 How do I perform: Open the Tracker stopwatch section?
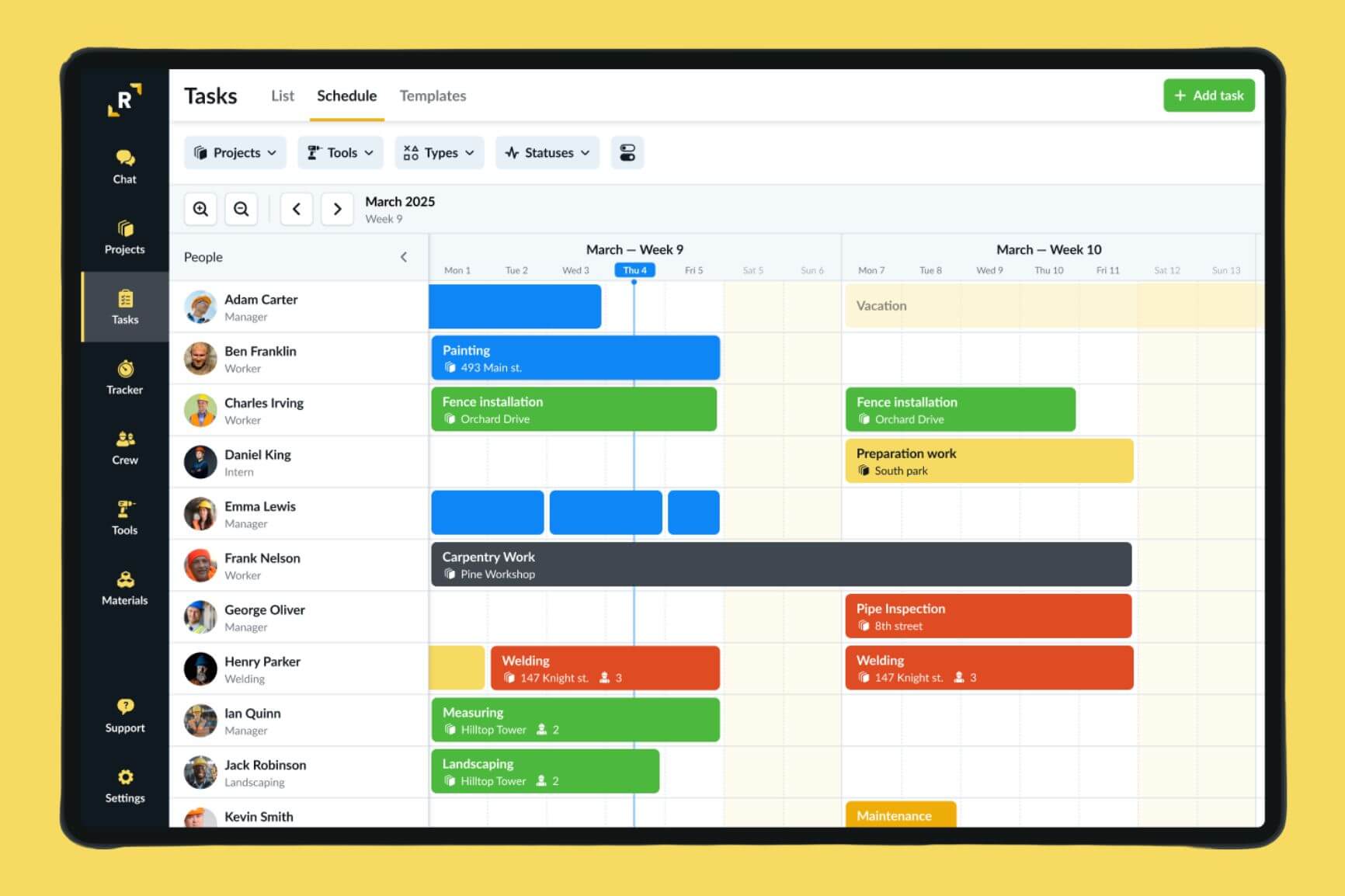pyautogui.click(x=124, y=377)
